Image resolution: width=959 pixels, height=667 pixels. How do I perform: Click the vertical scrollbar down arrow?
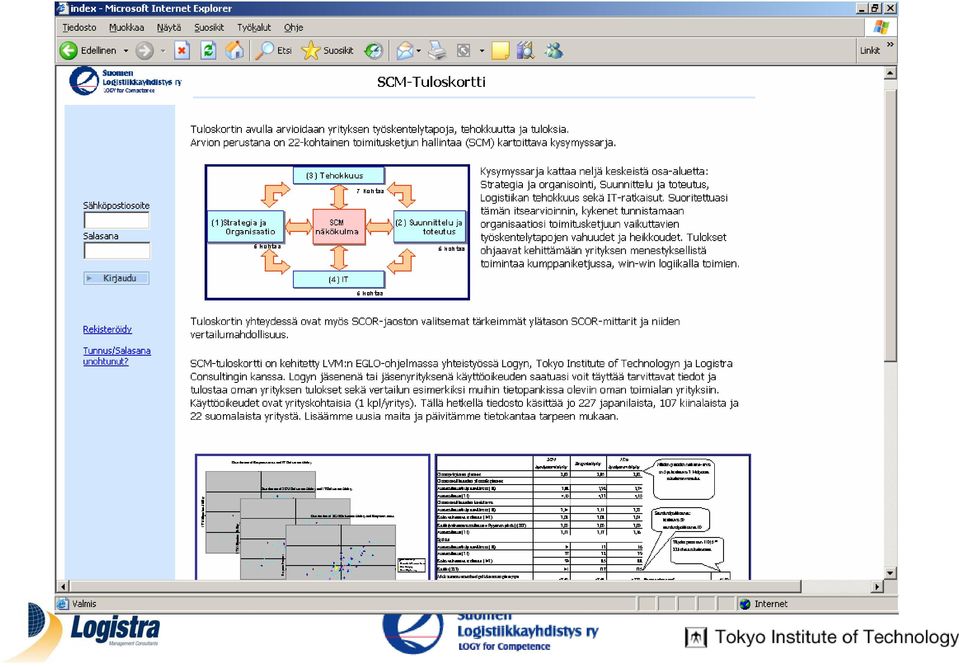click(x=890, y=573)
